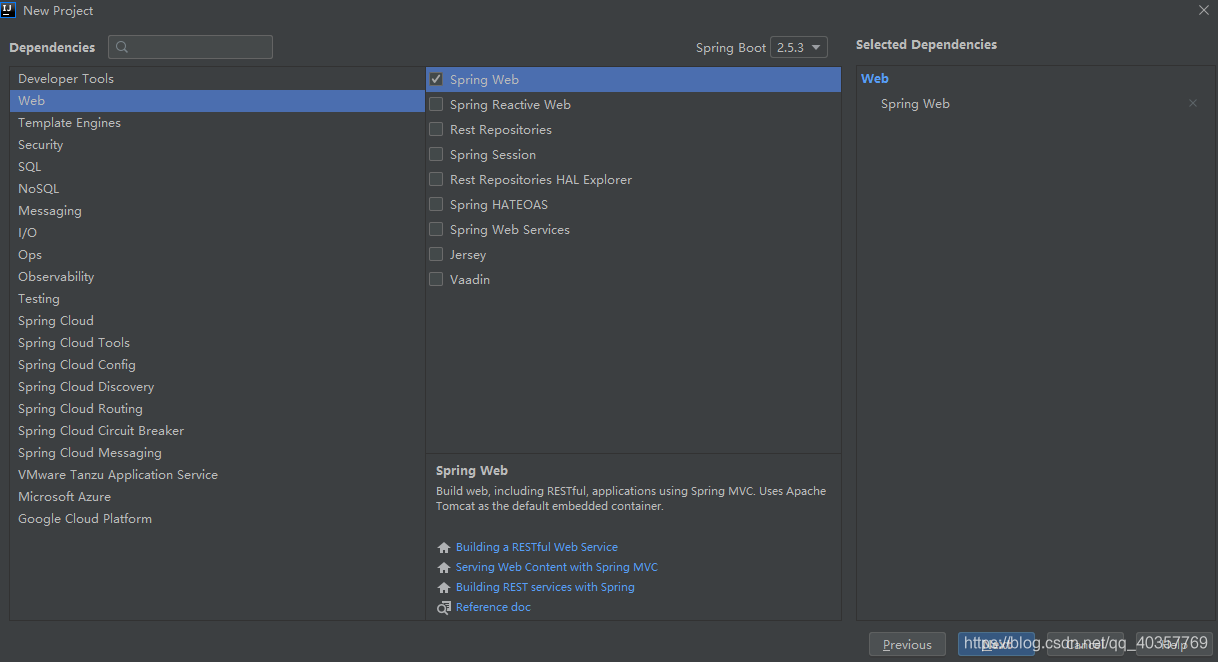Open the Spring Cloud Messaging category

pos(217,453)
